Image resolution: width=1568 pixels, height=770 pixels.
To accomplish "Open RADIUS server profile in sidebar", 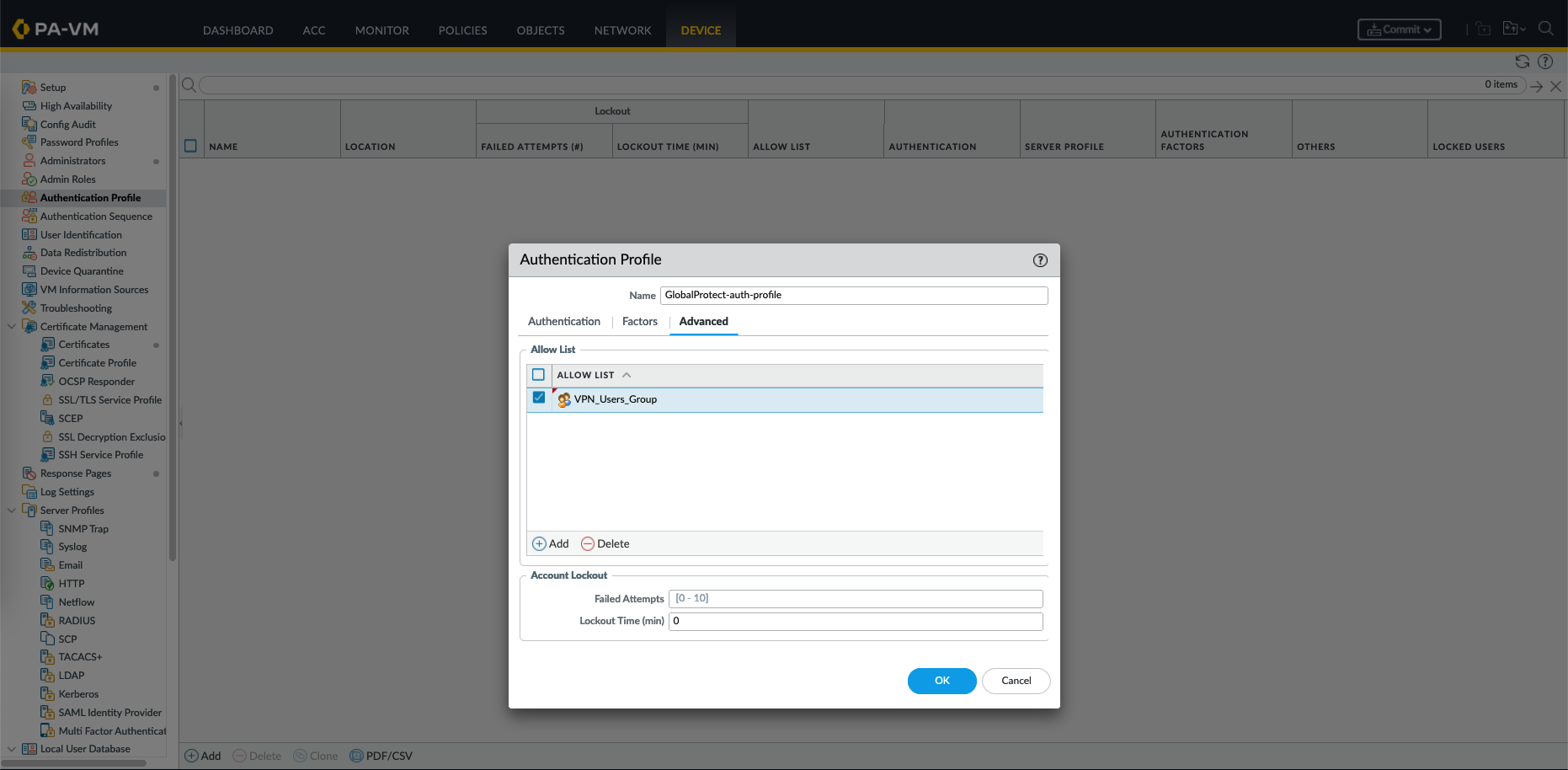I will point(77,621).
